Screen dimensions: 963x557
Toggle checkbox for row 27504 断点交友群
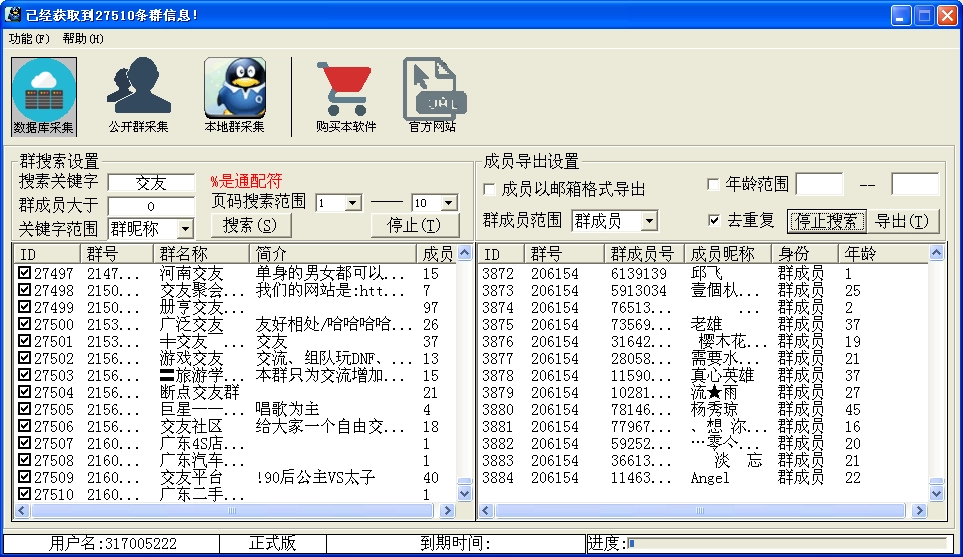click(x=25, y=392)
